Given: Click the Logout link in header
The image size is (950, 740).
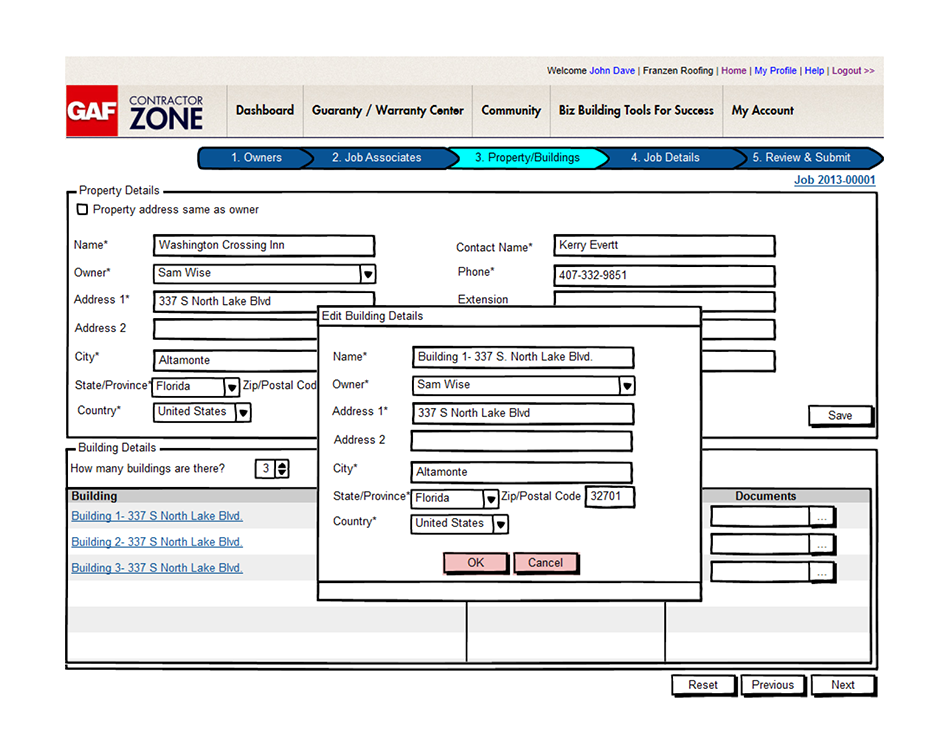Looking at the screenshot, I should click(852, 71).
